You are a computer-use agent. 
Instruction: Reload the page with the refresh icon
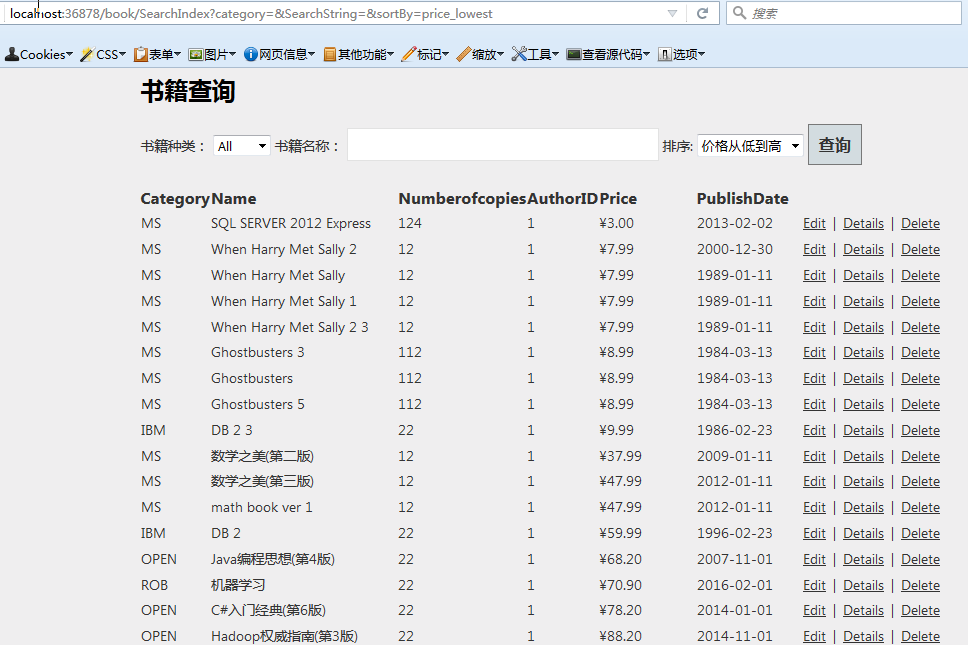pyautogui.click(x=702, y=14)
